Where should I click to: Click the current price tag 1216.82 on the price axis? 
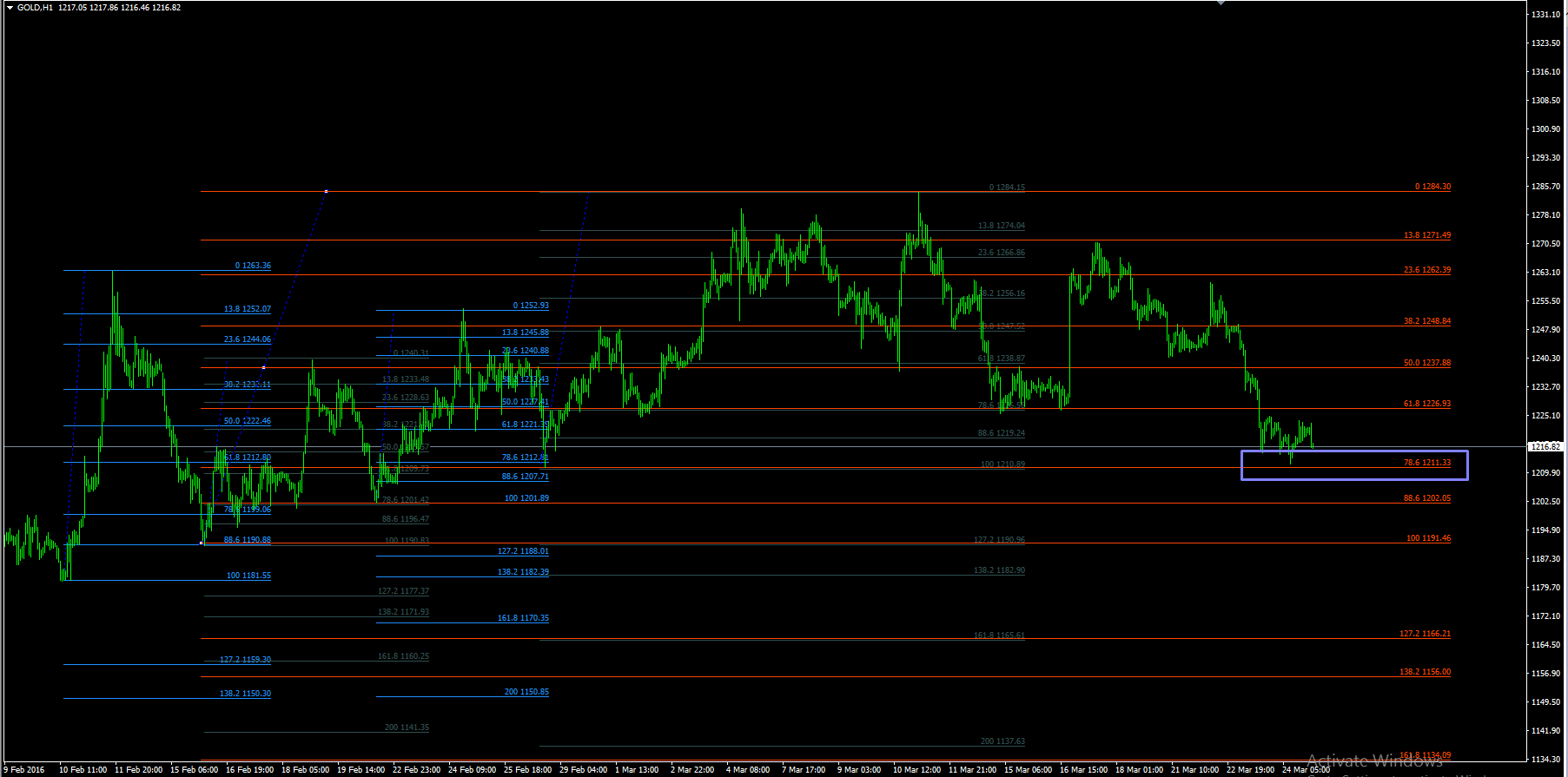coord(1545,447)
